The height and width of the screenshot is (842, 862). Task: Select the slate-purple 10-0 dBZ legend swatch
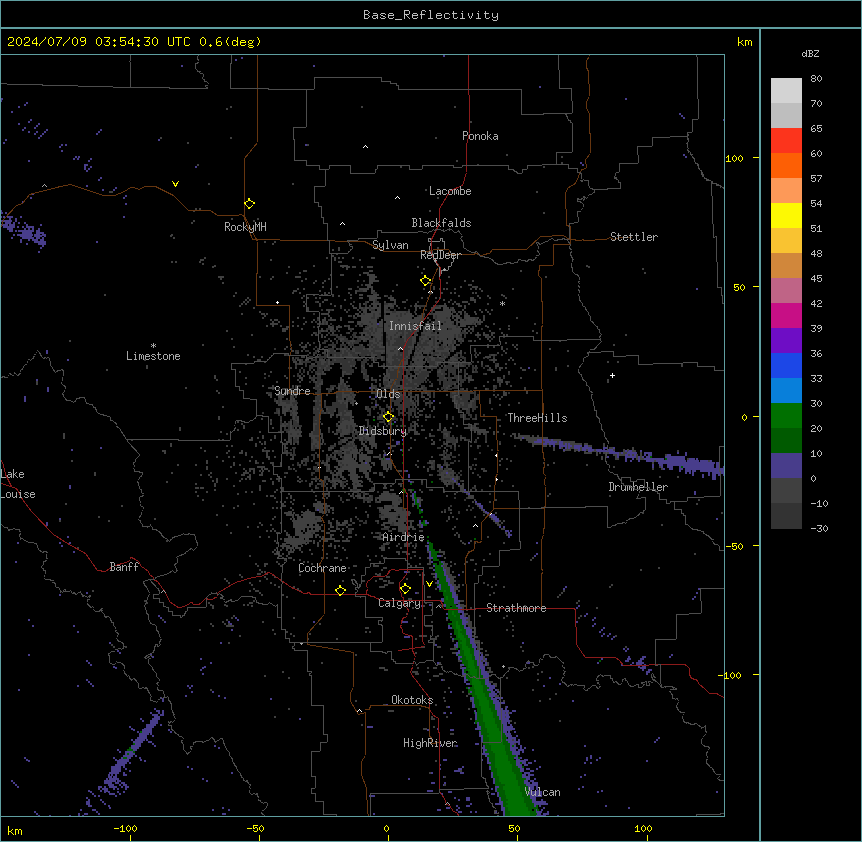(786, 466)
